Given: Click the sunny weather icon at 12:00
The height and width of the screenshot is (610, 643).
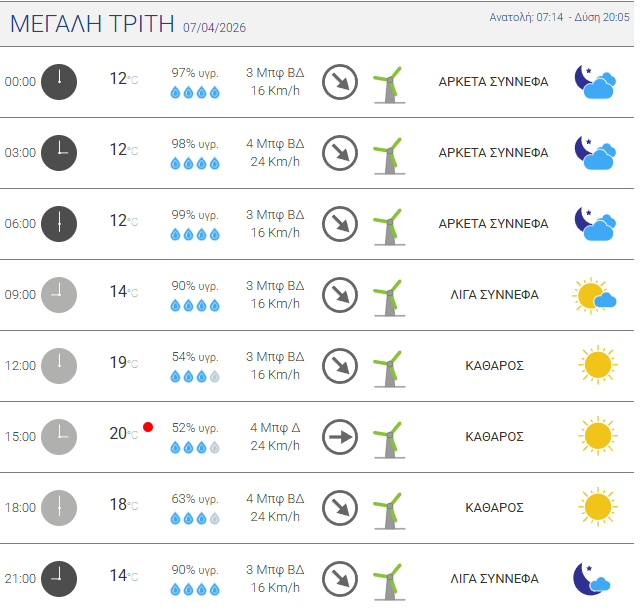Looking at the screenshot, I should click(597, 365).
